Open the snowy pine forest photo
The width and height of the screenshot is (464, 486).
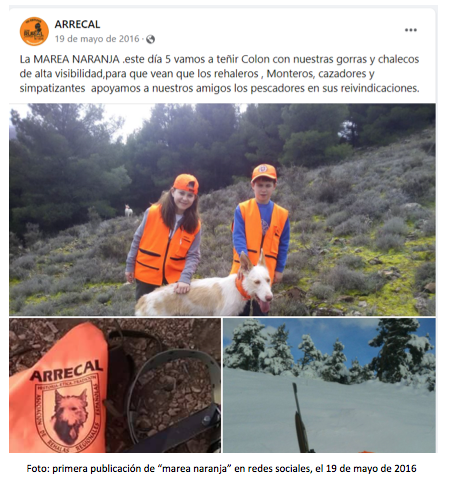[x=329, y=385]
